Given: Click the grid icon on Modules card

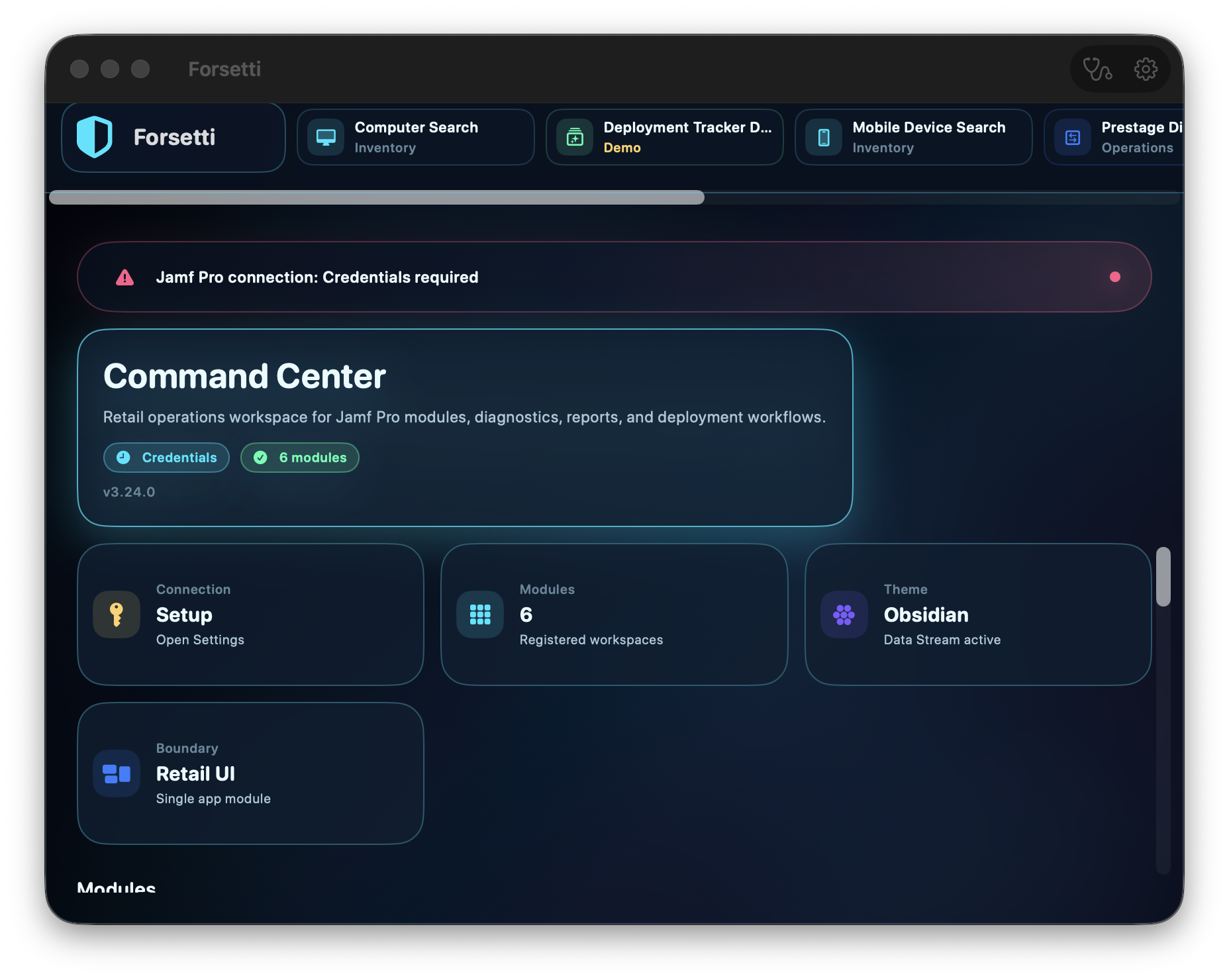Looking at the screenshot, I should point(480,614).
